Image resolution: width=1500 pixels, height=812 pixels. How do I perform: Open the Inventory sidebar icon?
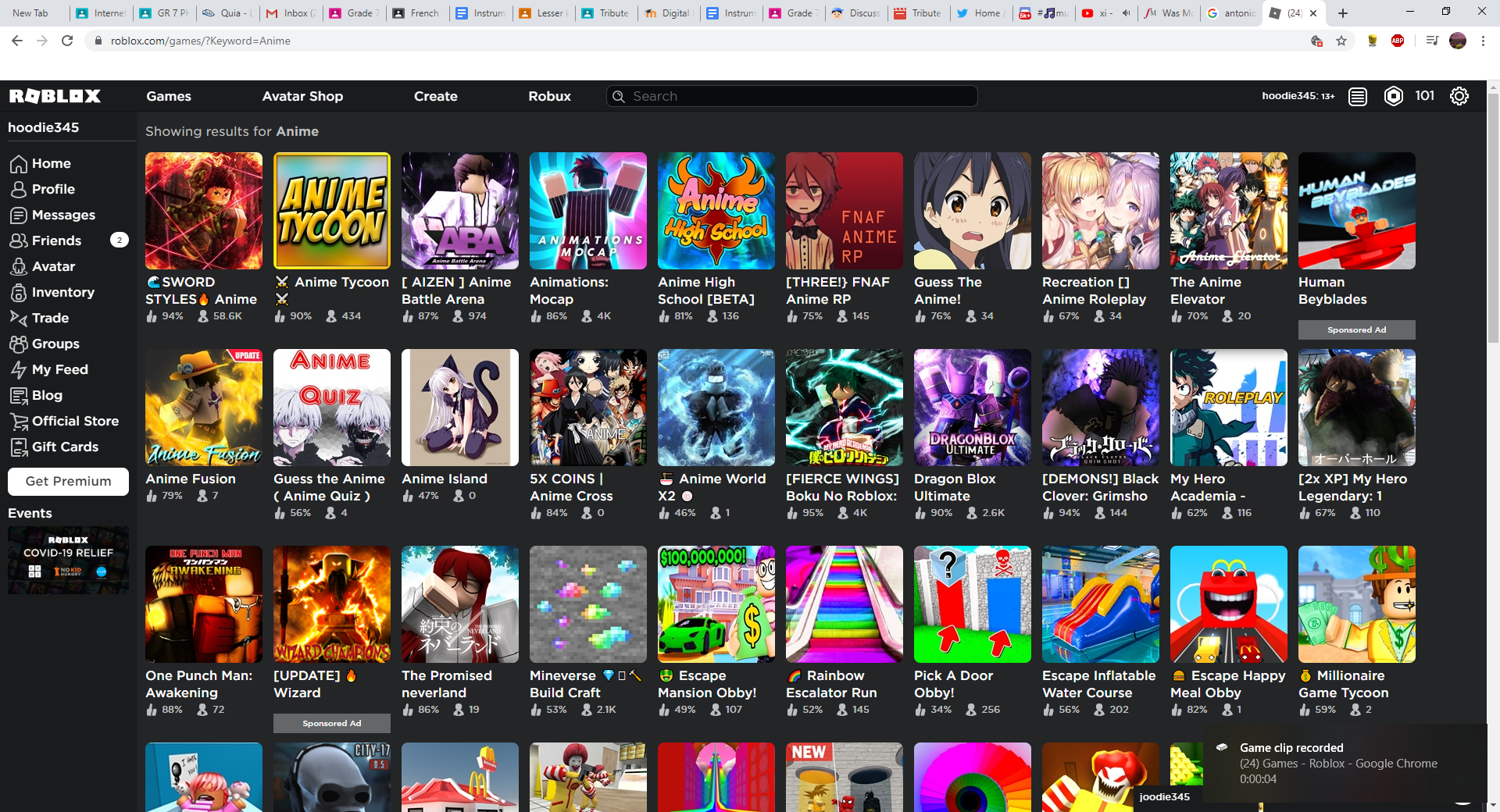tap(19, 293)
